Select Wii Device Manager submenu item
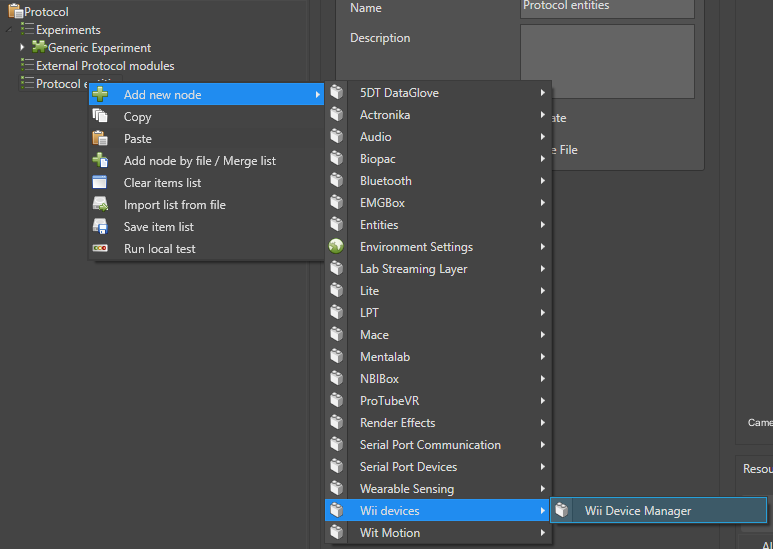 click(x=659, y=510)
